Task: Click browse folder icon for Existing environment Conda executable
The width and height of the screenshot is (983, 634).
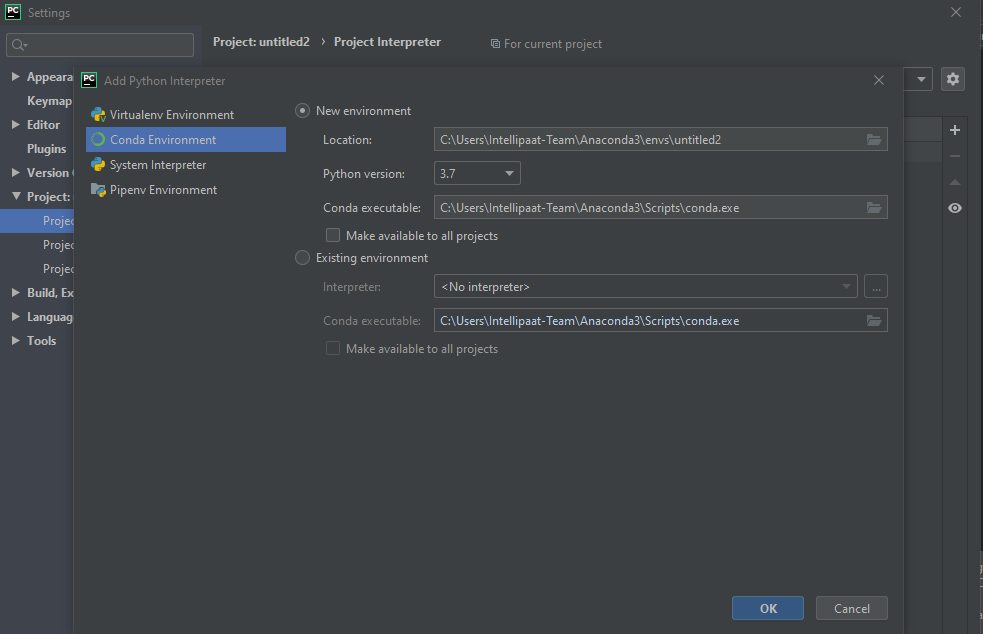Action: coord(873,321)
